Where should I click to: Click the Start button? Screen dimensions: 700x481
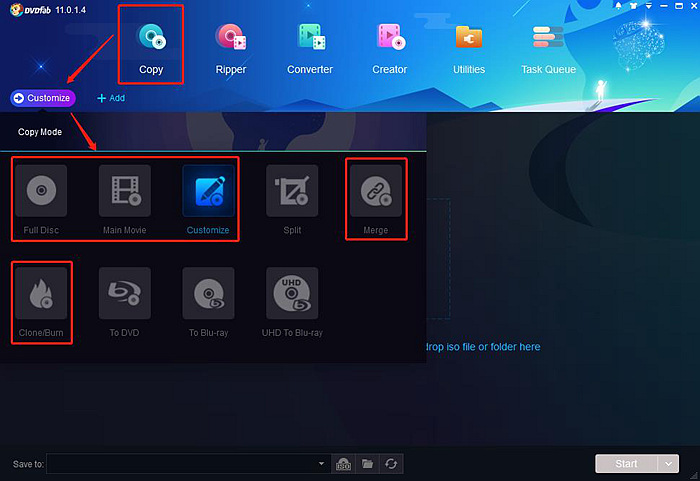(626, 464)
